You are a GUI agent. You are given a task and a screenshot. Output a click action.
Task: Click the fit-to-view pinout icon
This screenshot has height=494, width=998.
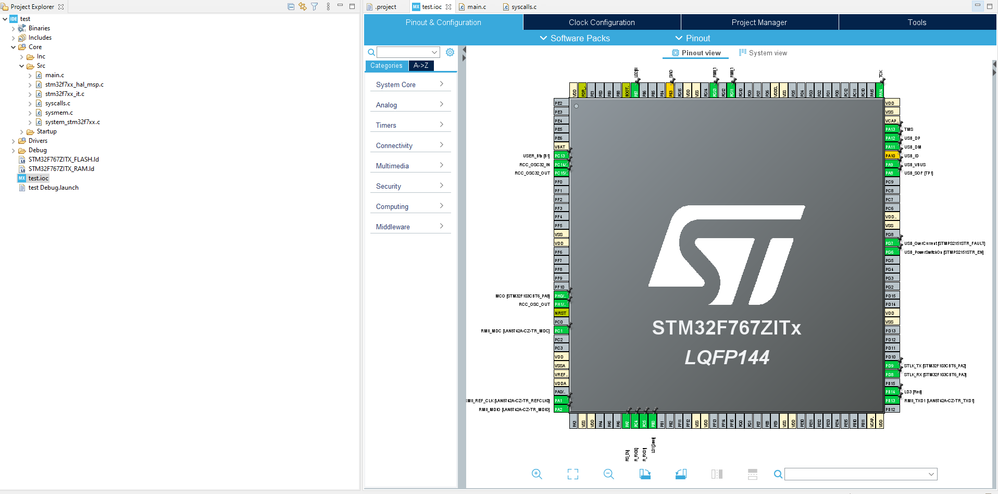[x=573, y=474]
